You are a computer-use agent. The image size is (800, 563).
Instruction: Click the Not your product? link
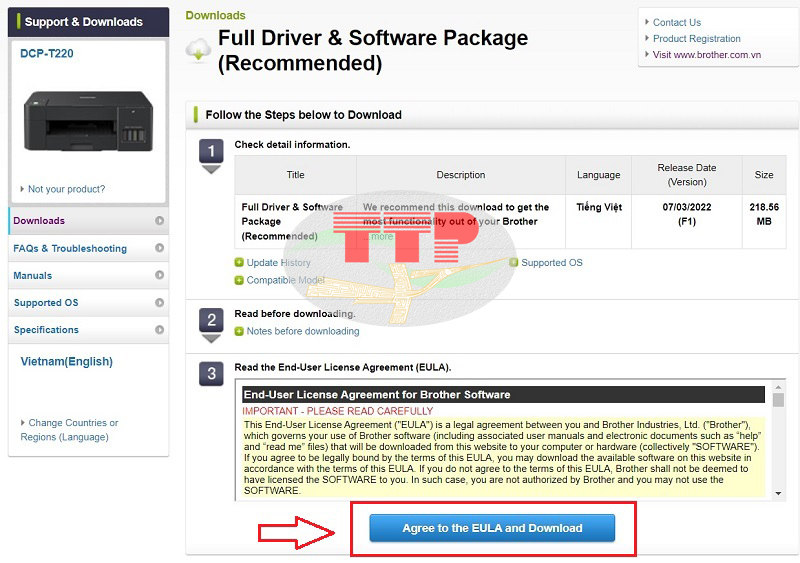(66, 189)
